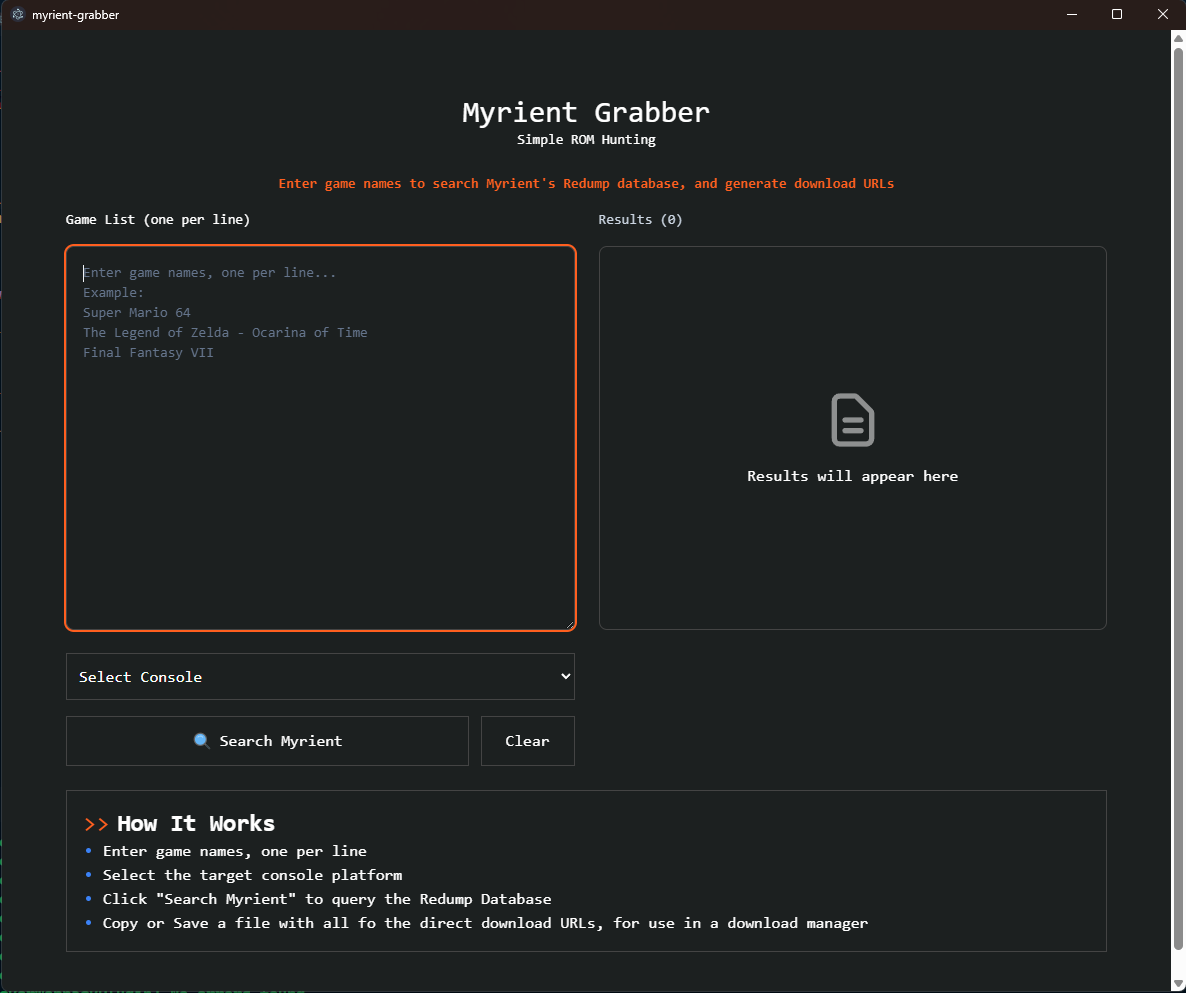Click the Results (0) label
The height and width of the screenshot is (993, 1186).
640,219
